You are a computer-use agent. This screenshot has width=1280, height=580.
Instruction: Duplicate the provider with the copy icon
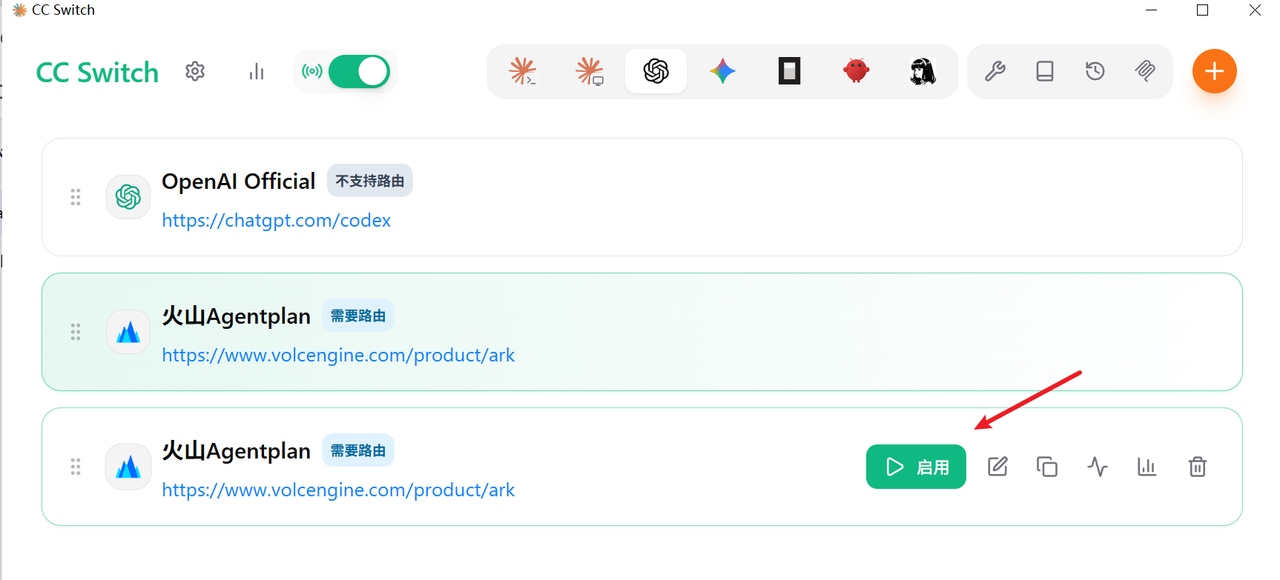pos(1047,466)
